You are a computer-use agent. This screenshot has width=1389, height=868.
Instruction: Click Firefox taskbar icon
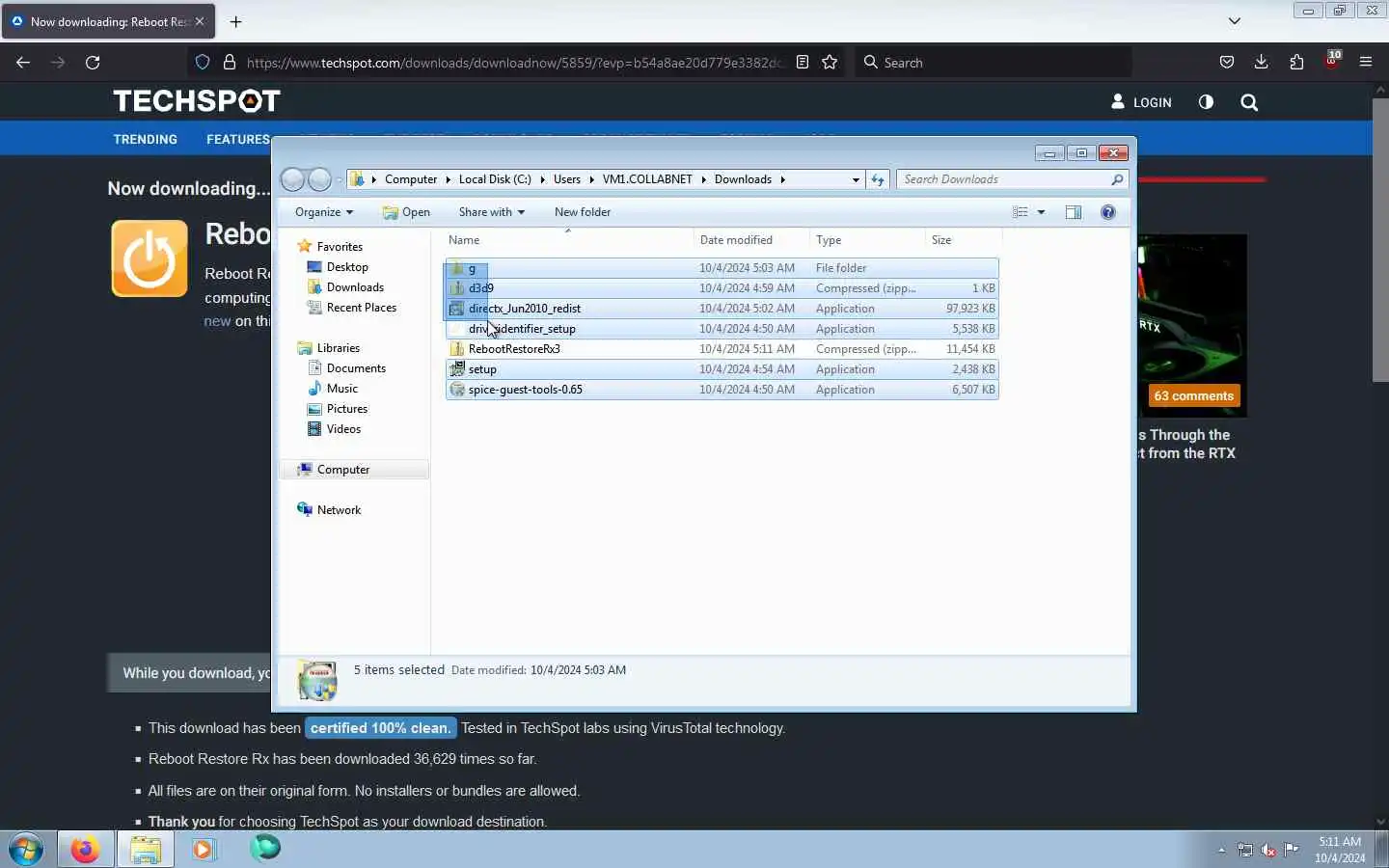85,850
